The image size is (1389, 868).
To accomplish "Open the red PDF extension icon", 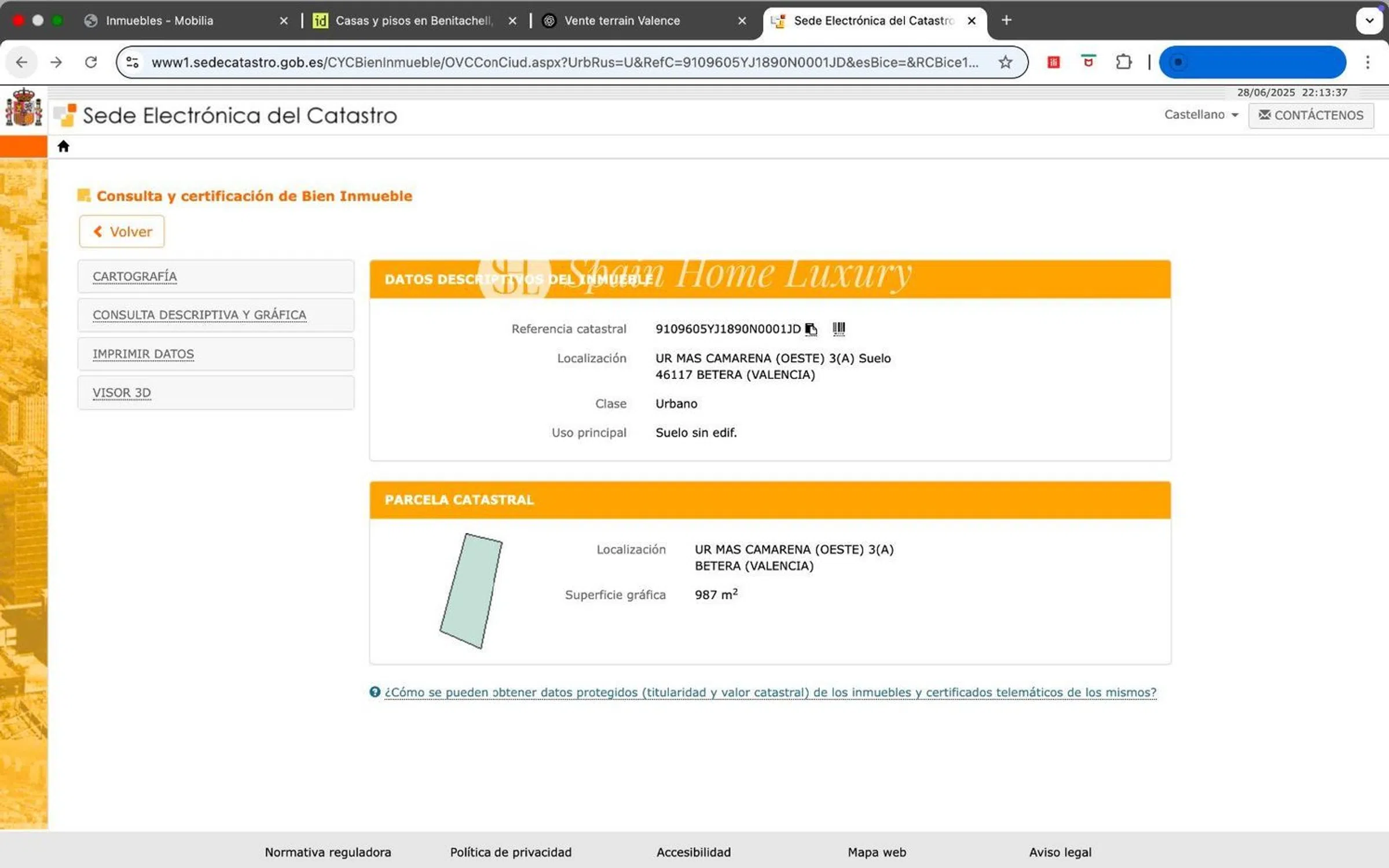I will [1053, 62].
